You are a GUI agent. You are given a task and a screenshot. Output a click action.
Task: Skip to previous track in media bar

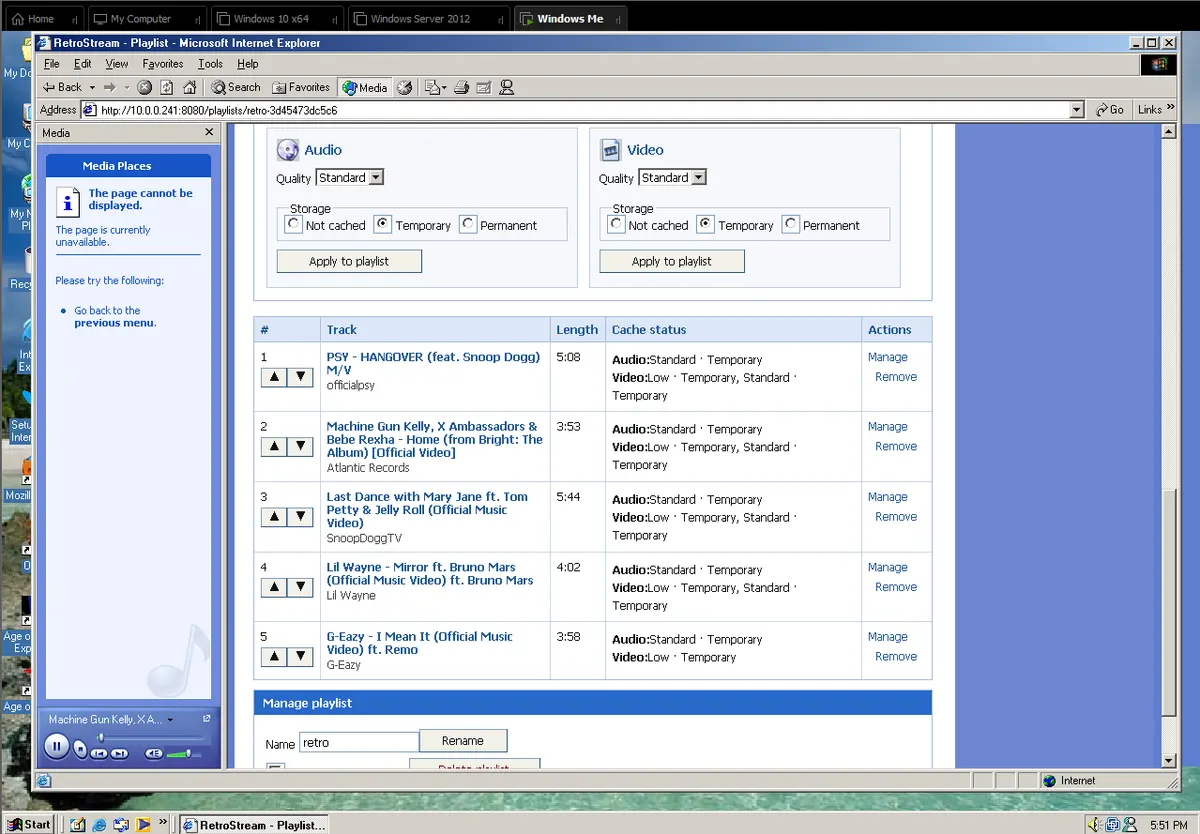pos(100,753)
